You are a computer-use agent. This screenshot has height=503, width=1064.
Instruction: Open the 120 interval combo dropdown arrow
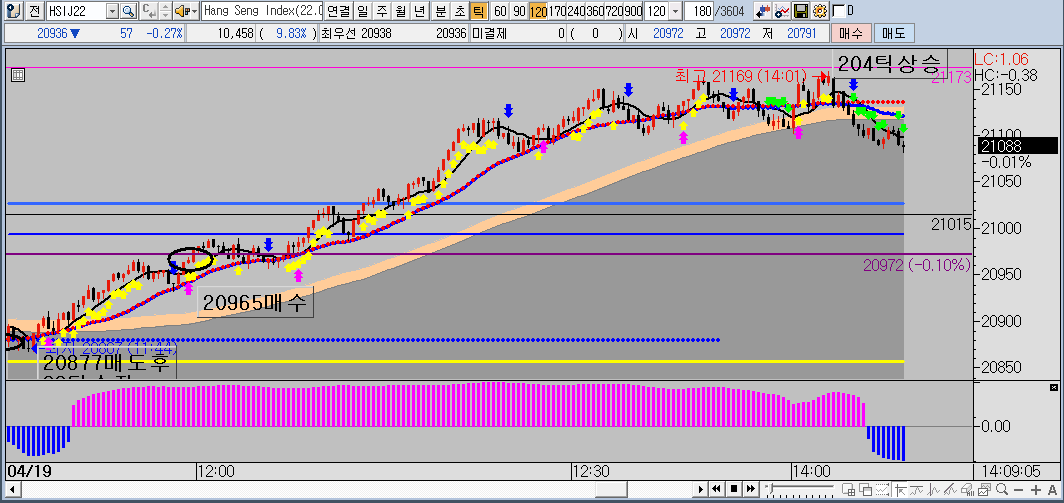click(676, 11)
